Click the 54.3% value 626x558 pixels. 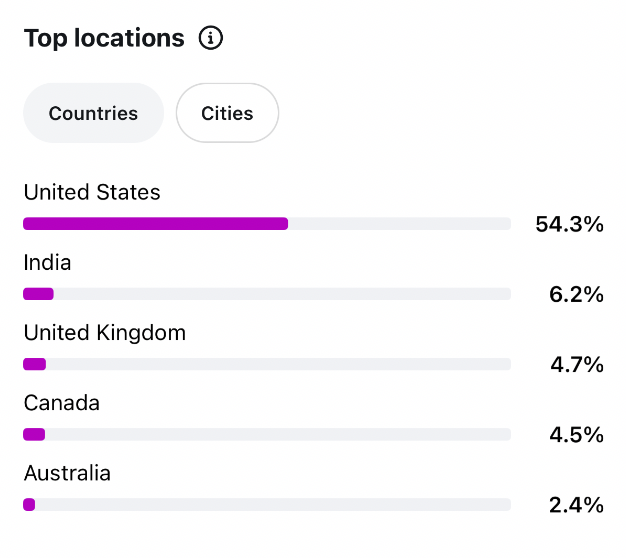click(569, 224)
